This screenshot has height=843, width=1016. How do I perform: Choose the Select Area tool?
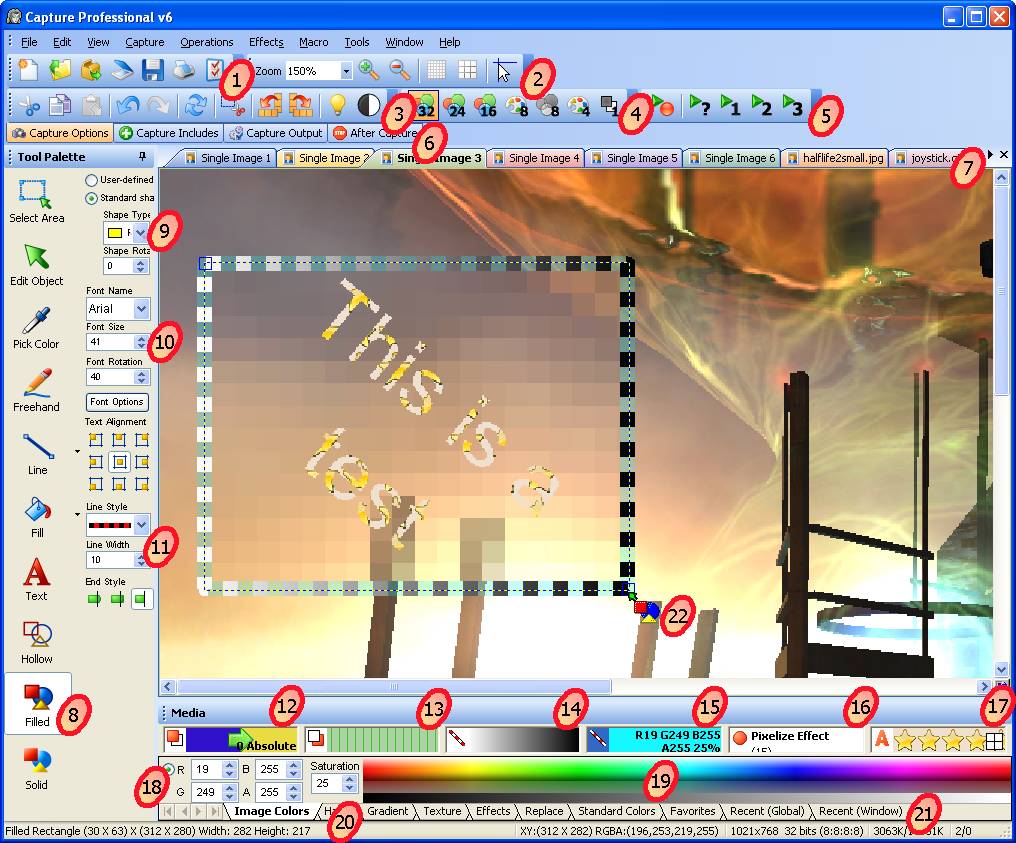[x=36, y=202]
